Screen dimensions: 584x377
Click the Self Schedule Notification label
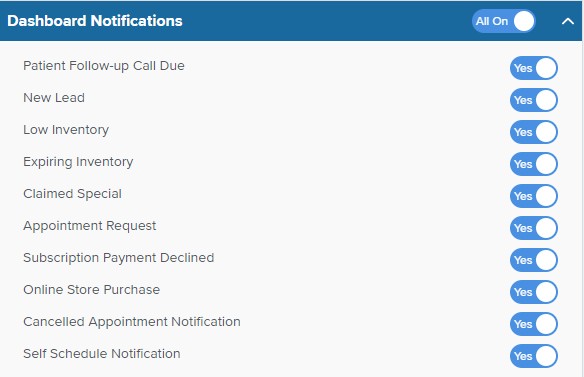[102, 354]
